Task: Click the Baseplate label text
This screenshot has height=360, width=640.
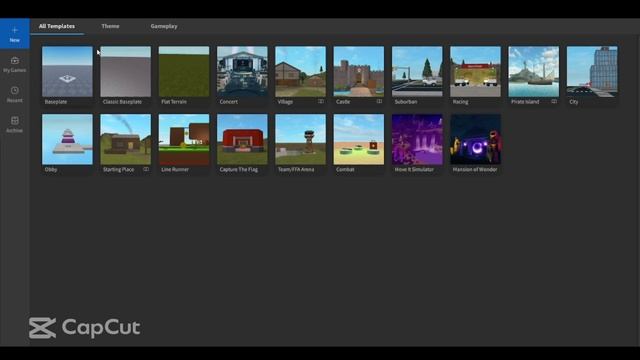Action: [x=56, y=102]
